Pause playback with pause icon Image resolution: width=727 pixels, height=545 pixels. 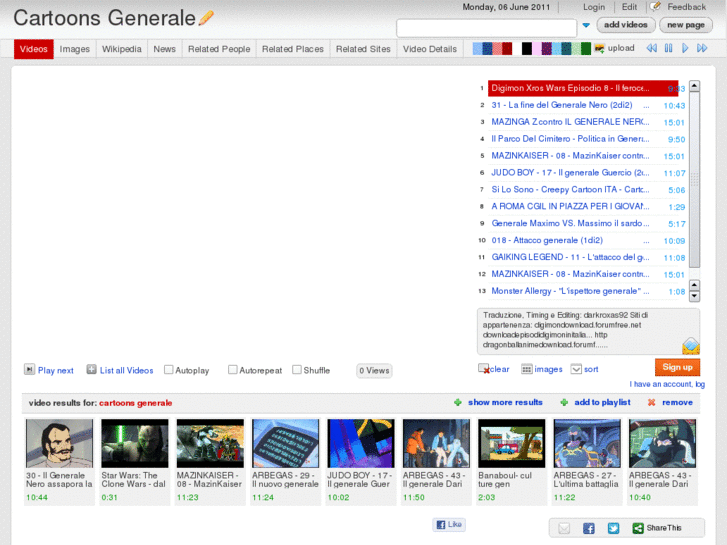(669, 48)
